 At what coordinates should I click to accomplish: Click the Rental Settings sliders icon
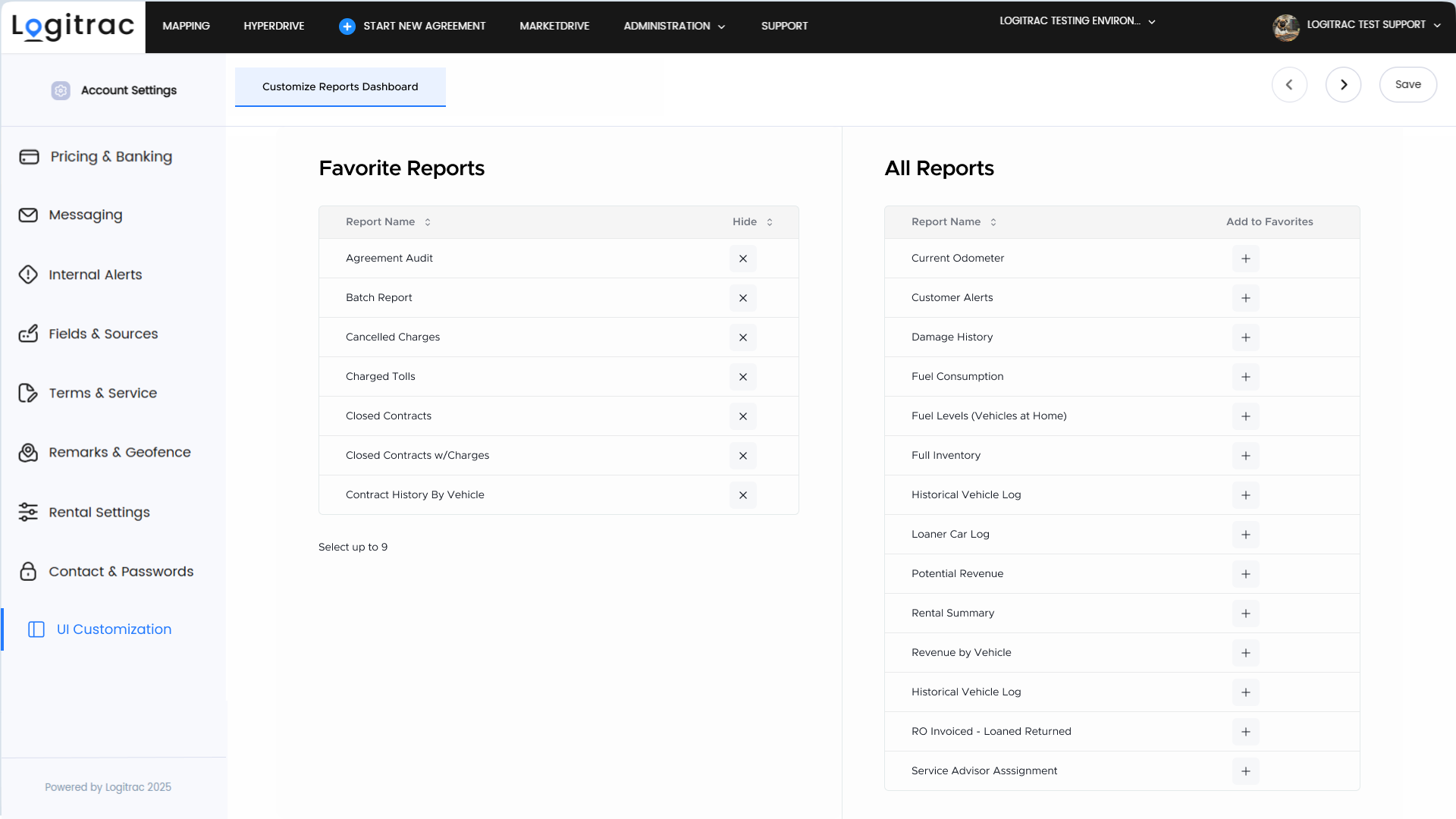coord(28,513)
